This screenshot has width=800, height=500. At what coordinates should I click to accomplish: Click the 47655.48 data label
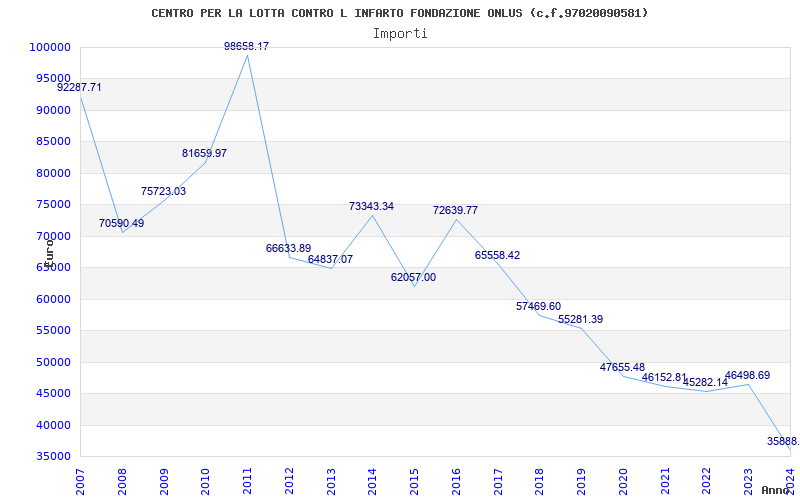[x=622, y=367]
